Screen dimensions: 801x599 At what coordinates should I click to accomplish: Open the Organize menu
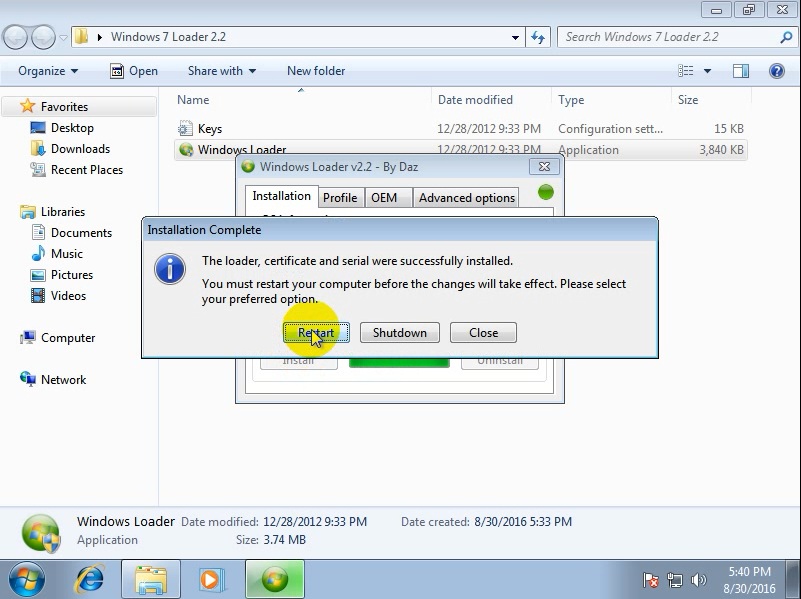(48, 71)
